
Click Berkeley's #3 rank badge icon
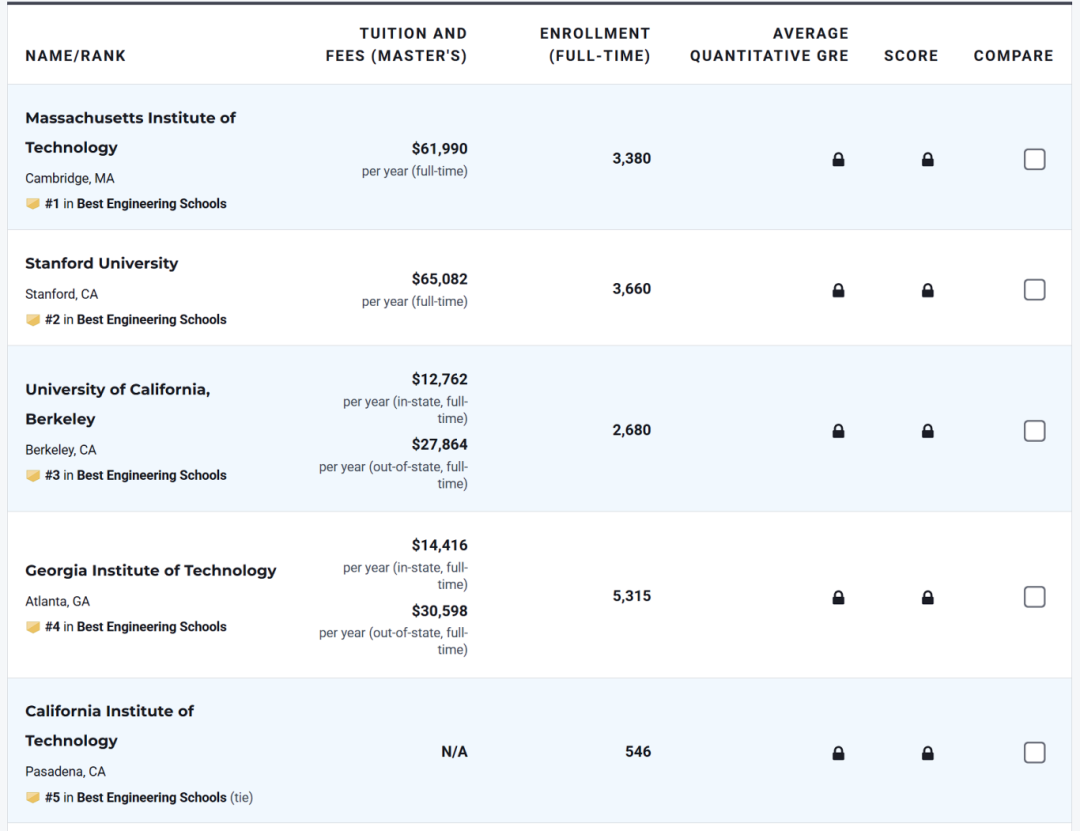[x=32, y=475]
